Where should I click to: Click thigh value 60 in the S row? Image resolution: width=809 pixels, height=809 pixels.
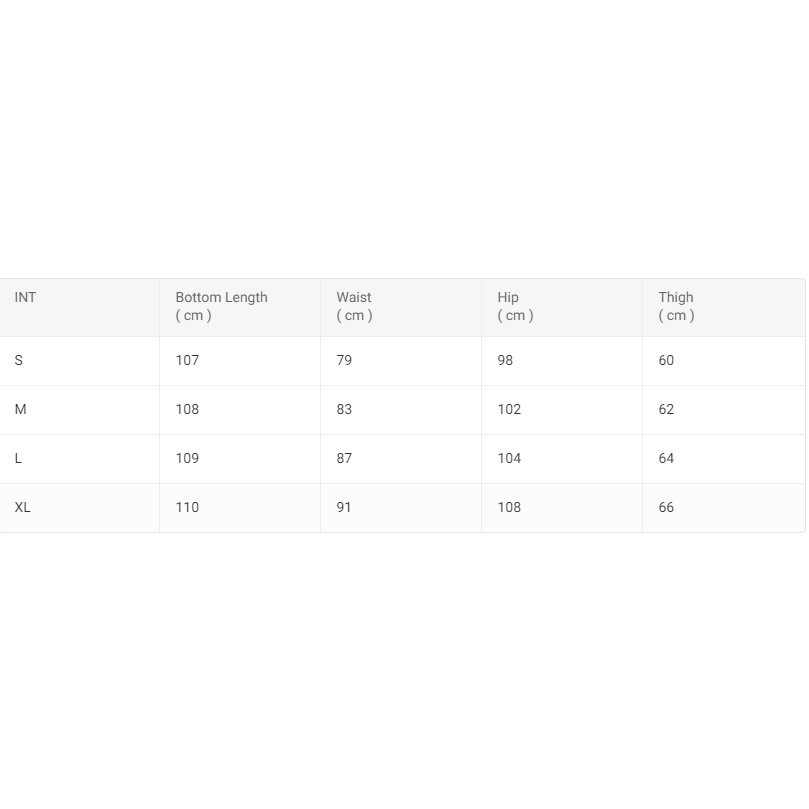click(x=666, y=360)
